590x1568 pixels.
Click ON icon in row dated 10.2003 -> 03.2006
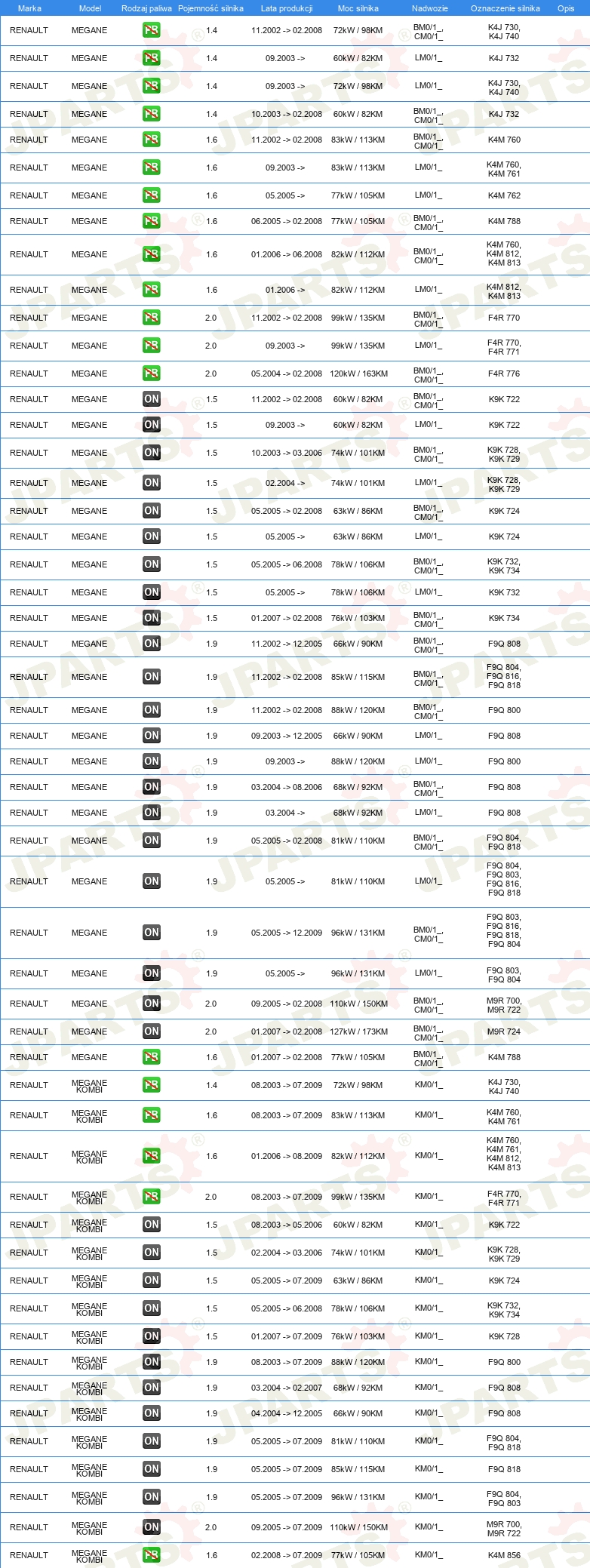(151, 453)
